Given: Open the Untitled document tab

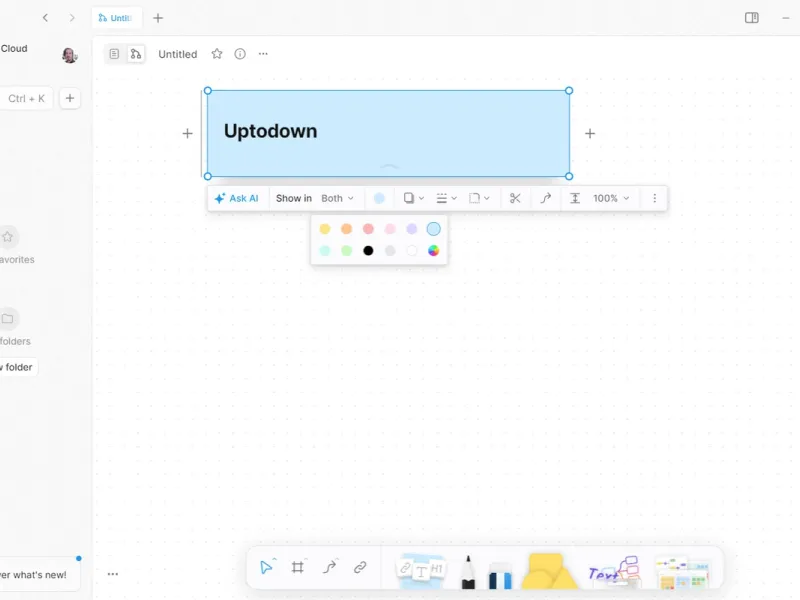Looking at the screenshot, I should click(x=116, y=18).
